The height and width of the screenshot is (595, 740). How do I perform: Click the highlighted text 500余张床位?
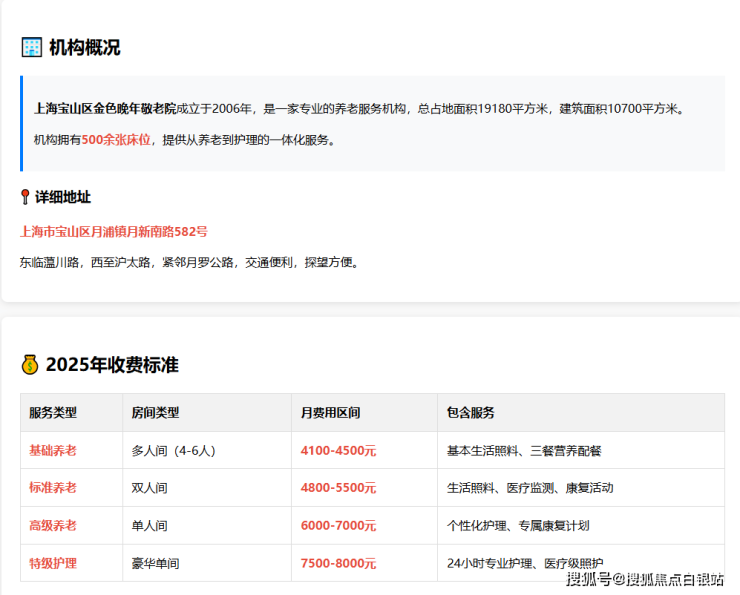[x=116, y=140]
